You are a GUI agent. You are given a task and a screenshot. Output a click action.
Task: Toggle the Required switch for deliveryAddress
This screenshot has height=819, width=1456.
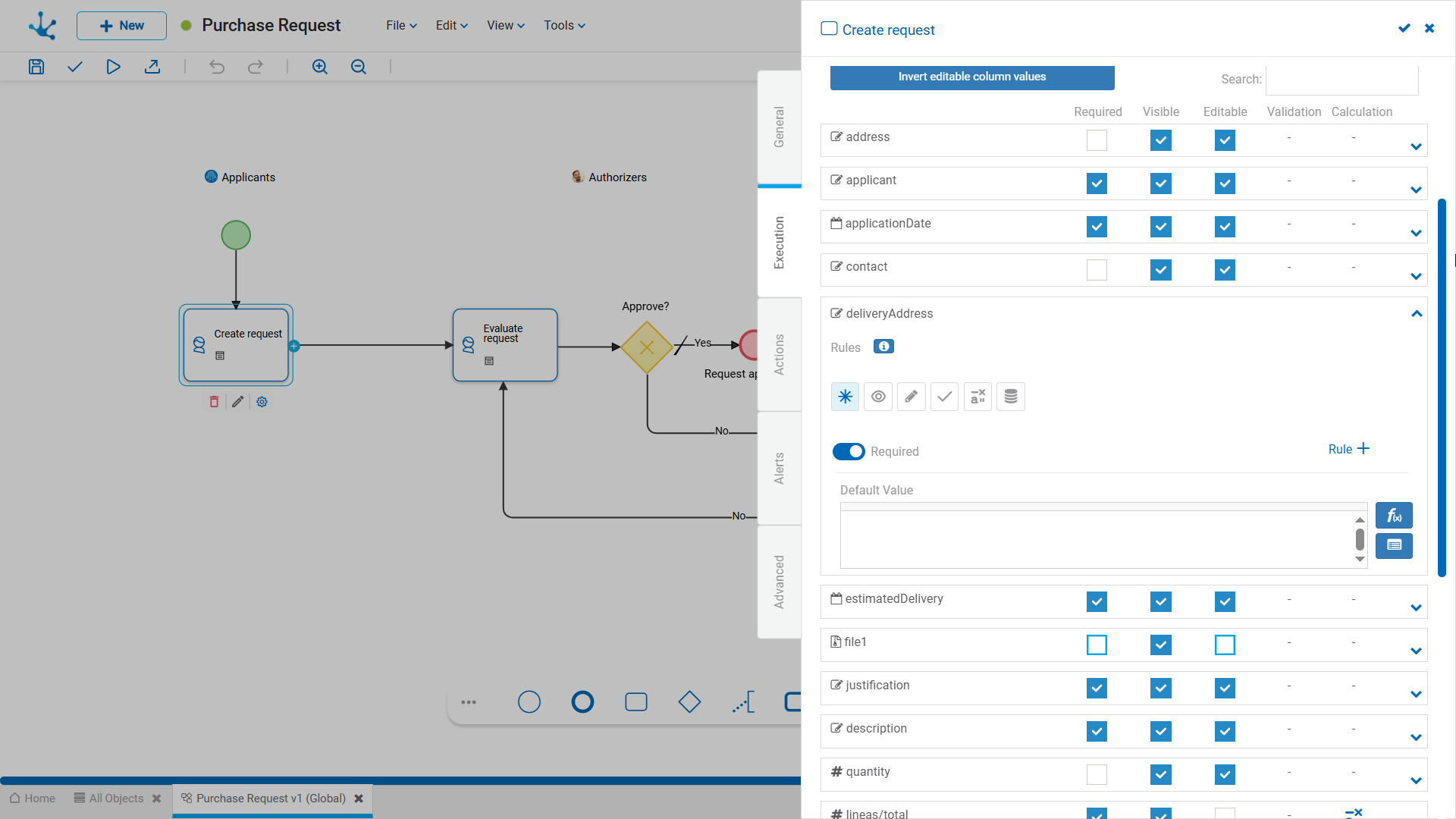pyautogui.click(x=849, y=451)
